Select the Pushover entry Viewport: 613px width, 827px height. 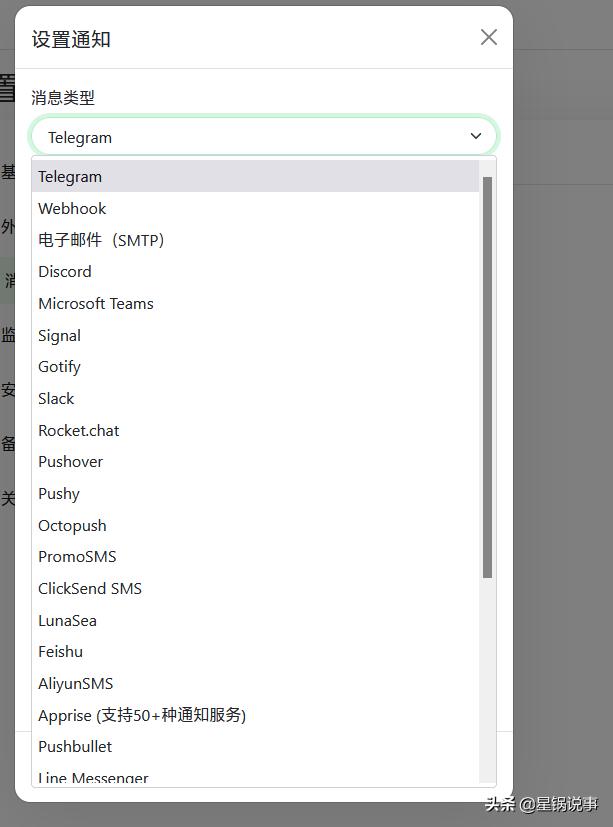pos(255,461)
